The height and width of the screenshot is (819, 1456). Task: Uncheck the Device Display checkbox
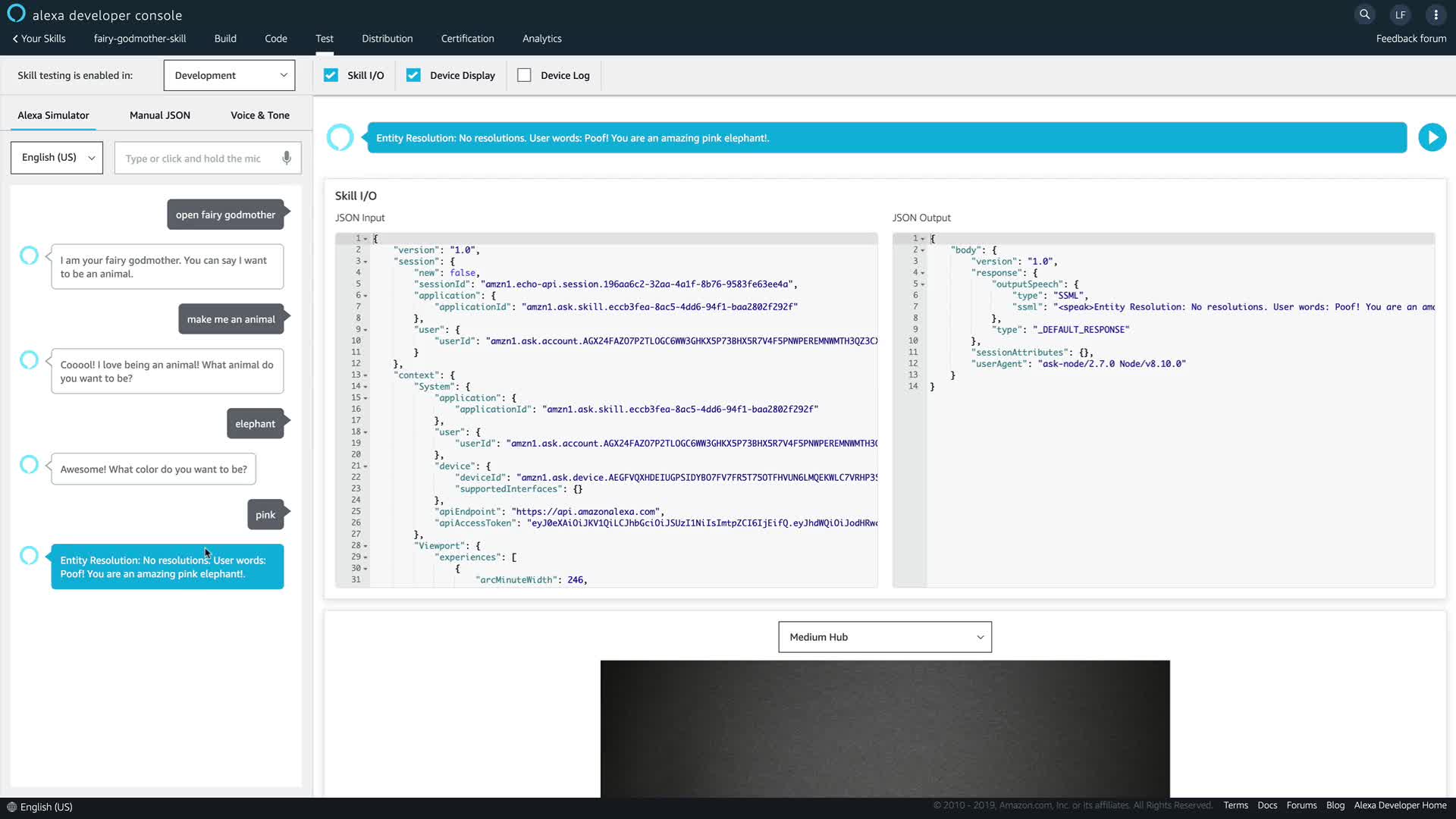pos(413,75)
